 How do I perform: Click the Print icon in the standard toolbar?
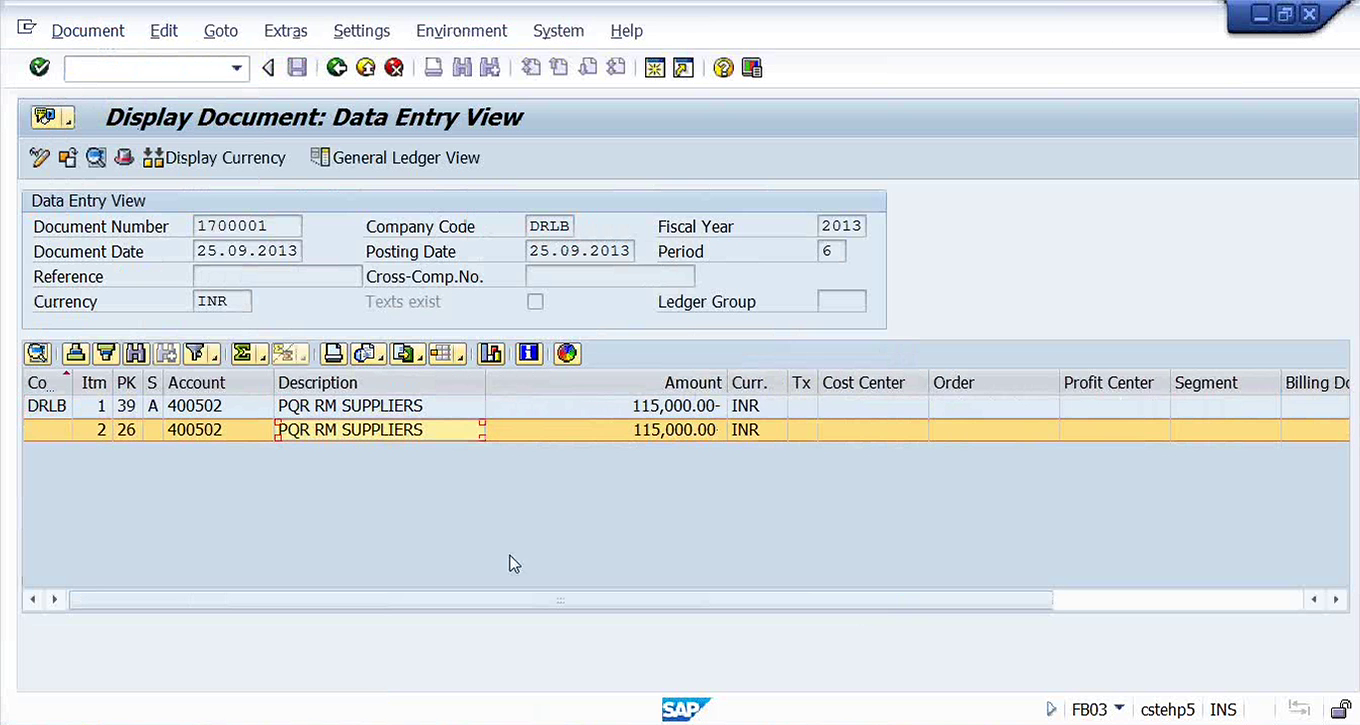click(x=434, y=68)
